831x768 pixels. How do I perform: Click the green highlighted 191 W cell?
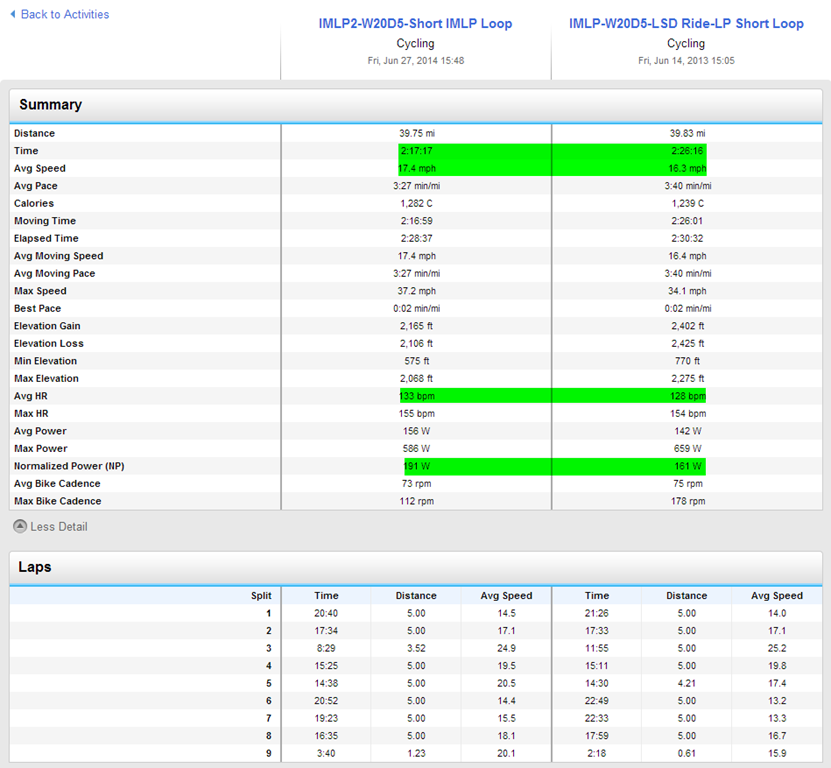pyautogui.click(x=416, y=466)
